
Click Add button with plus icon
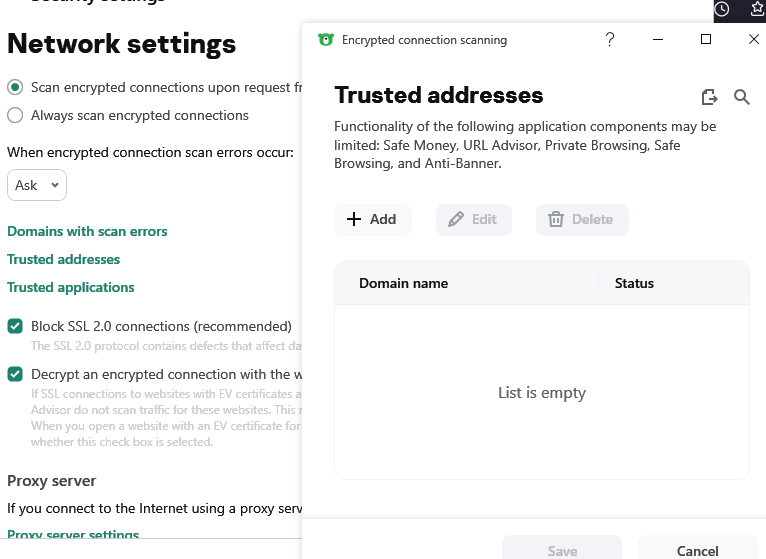click(372, 219)
